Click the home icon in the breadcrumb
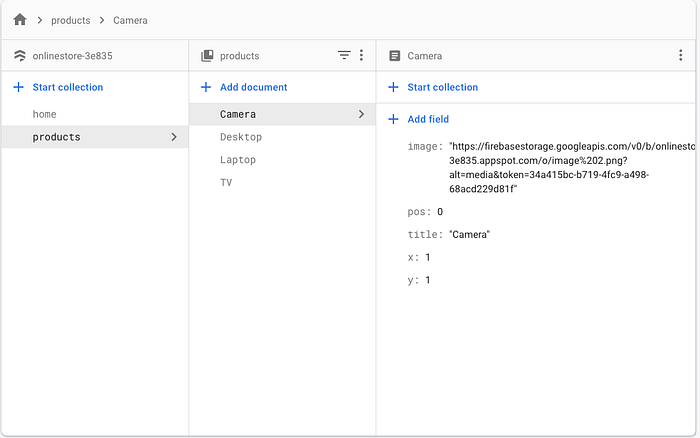This screenshot has height=438, width=700. (20, 20)
